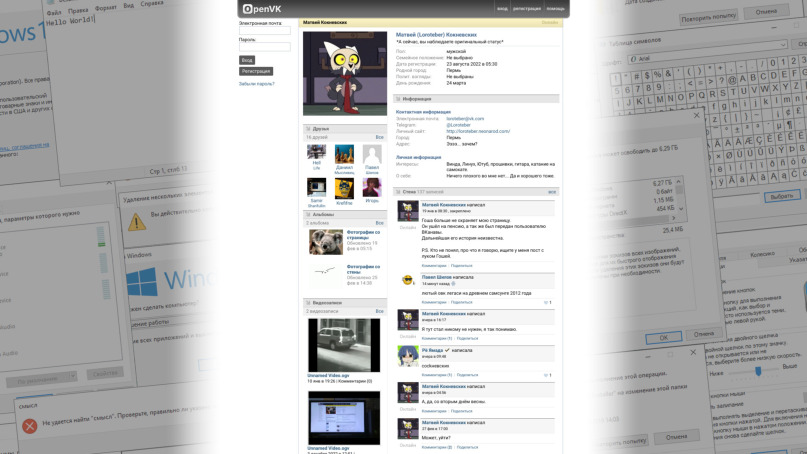The height and width of the screenshot is (454, 807).
Task: Click the warning icon in delete dialog
Action: click(x=136, y=221)
